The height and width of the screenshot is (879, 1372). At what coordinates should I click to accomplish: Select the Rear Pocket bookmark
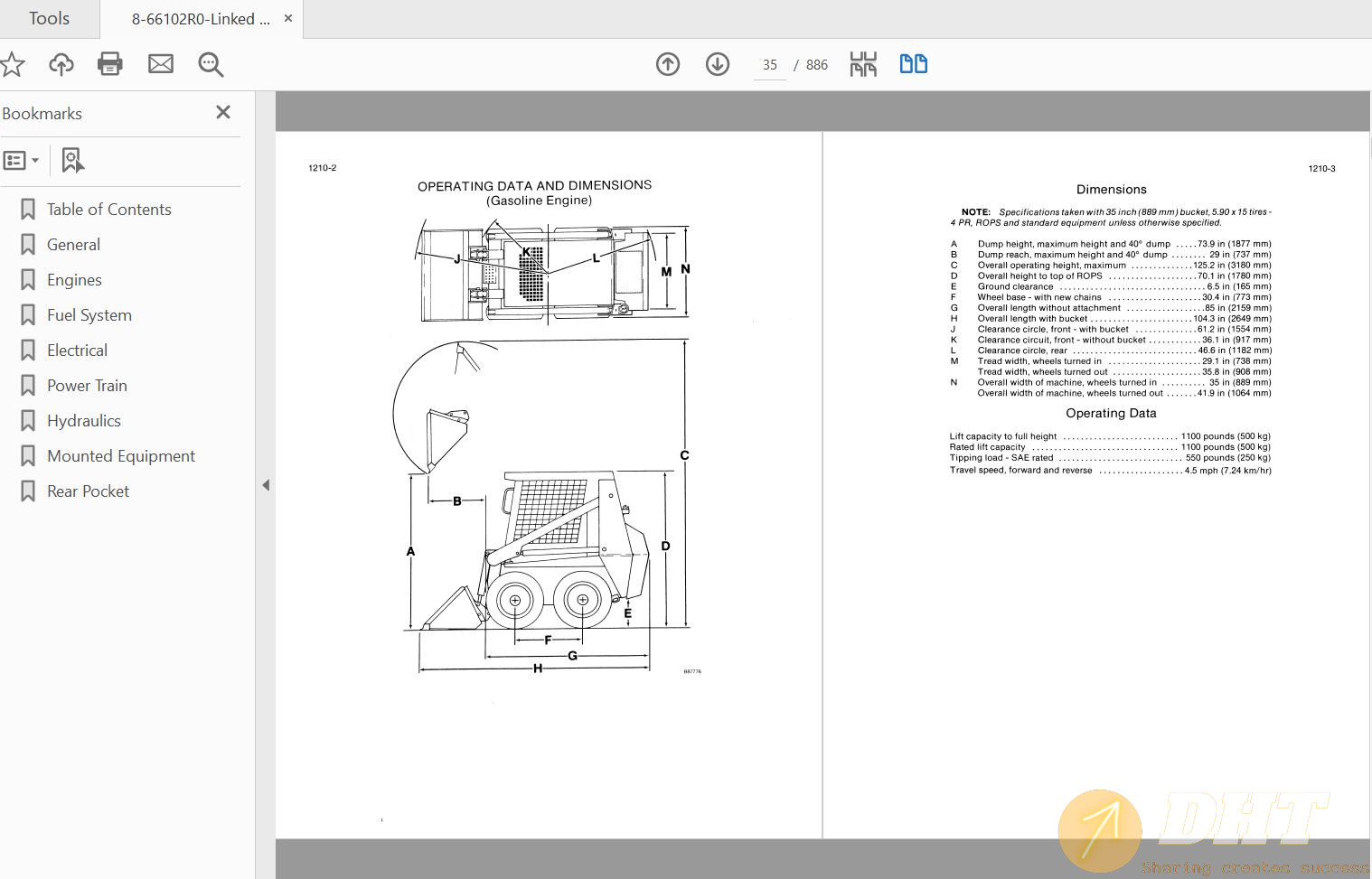87,491
